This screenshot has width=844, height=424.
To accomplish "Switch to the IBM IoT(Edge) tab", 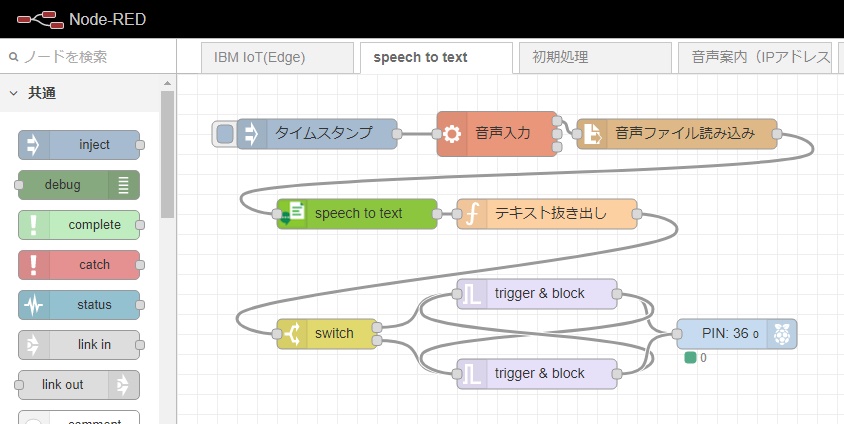I will pyautogui.click(x=277, y=58).
